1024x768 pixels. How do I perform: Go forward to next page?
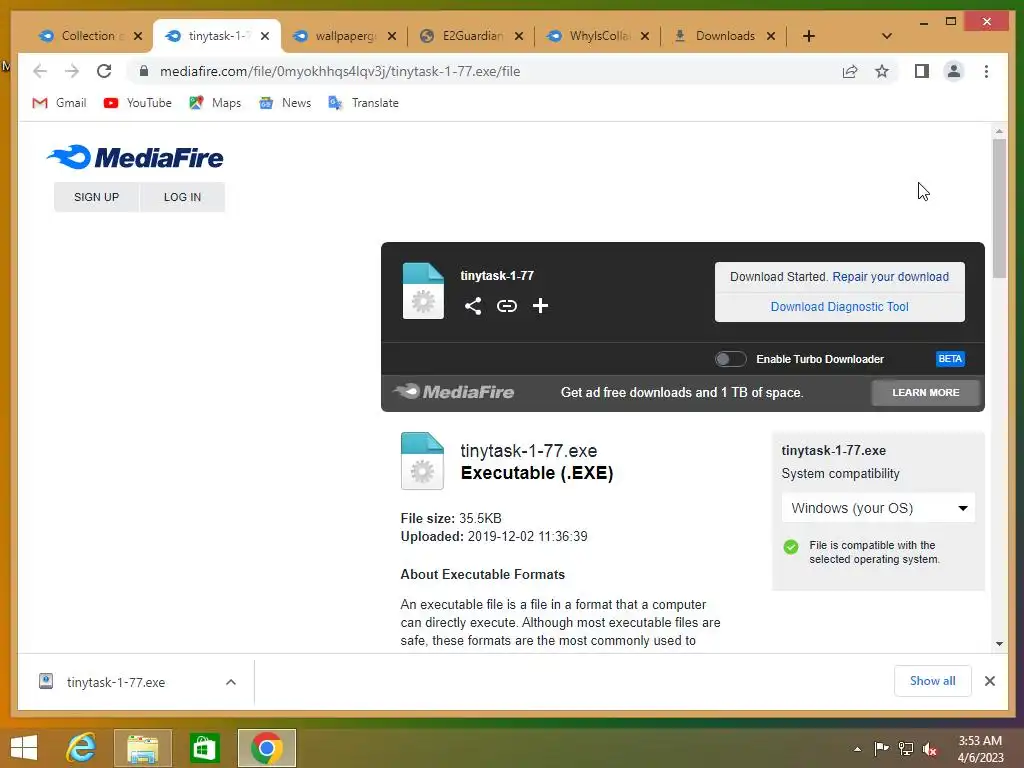click(x=72, y=71)
